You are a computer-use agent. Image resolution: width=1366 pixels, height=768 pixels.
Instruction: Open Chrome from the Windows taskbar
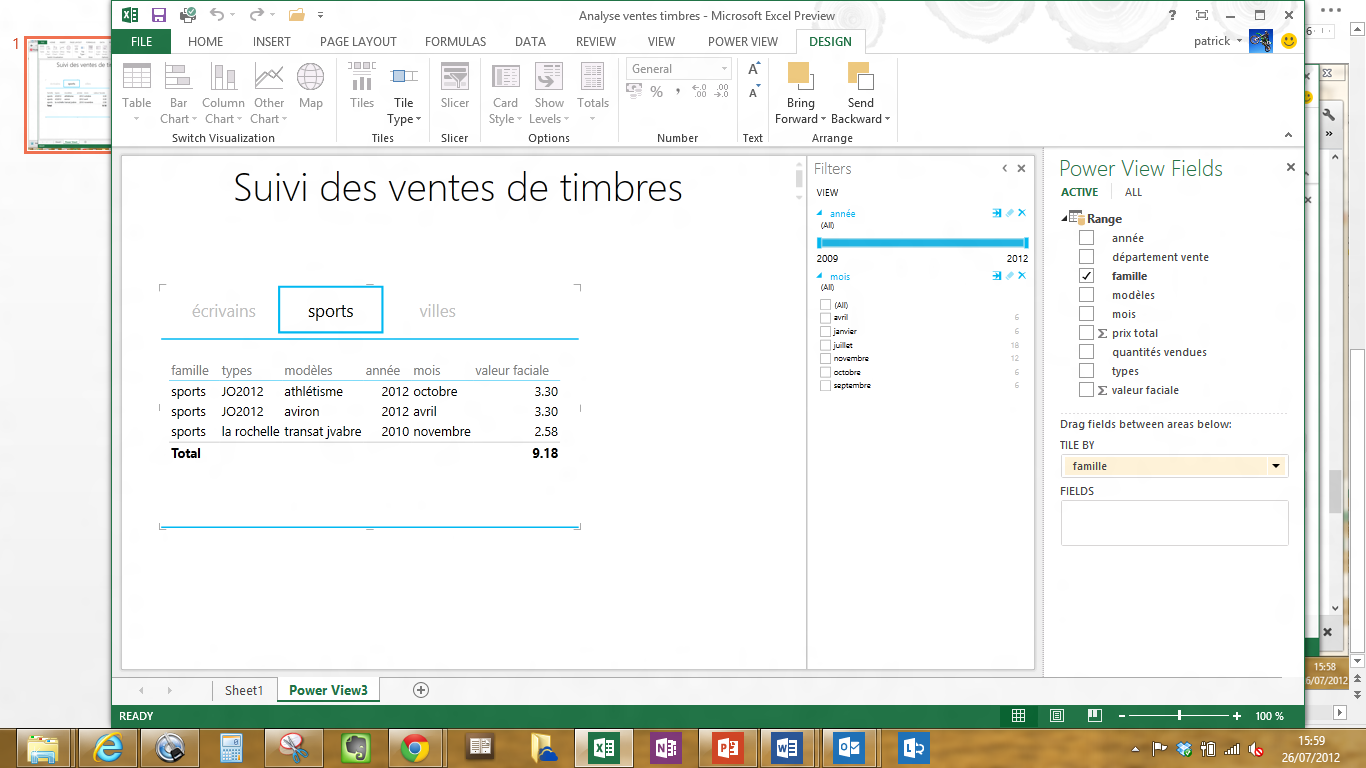click(x=415, y=747)
